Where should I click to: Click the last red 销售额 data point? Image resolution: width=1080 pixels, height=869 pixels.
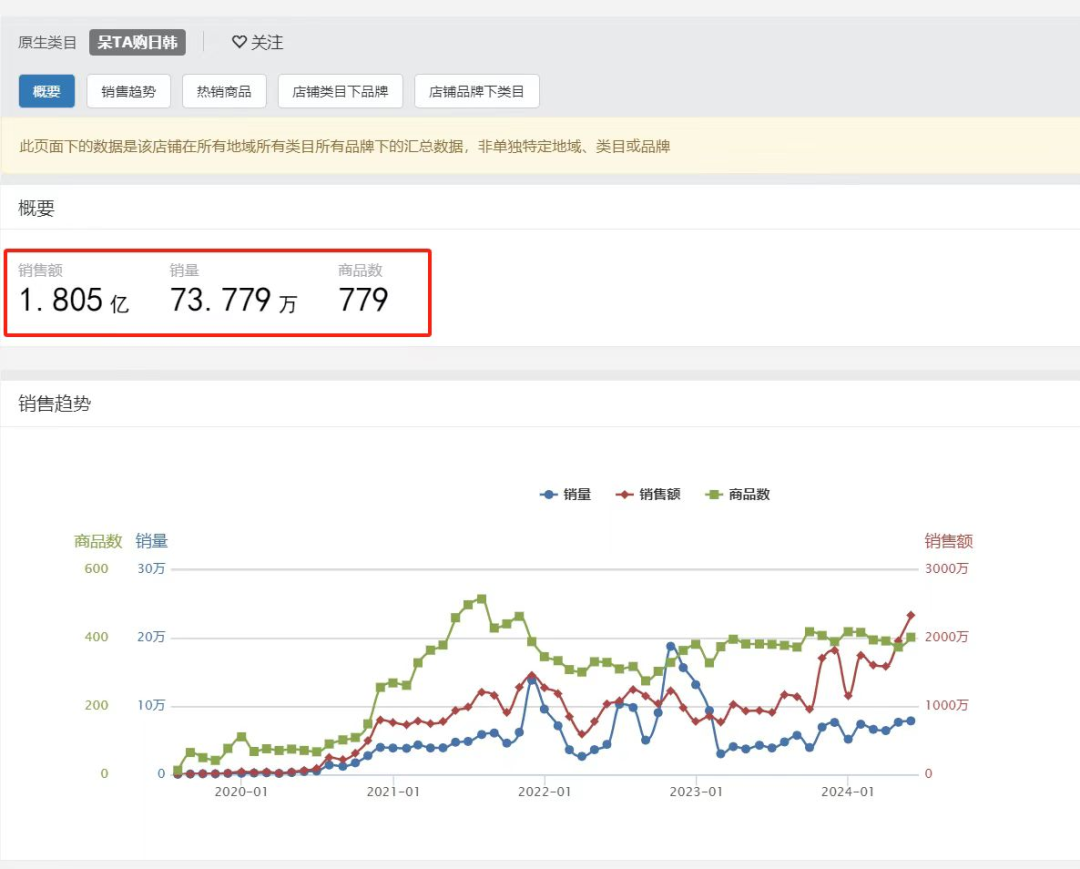(911, 615)
